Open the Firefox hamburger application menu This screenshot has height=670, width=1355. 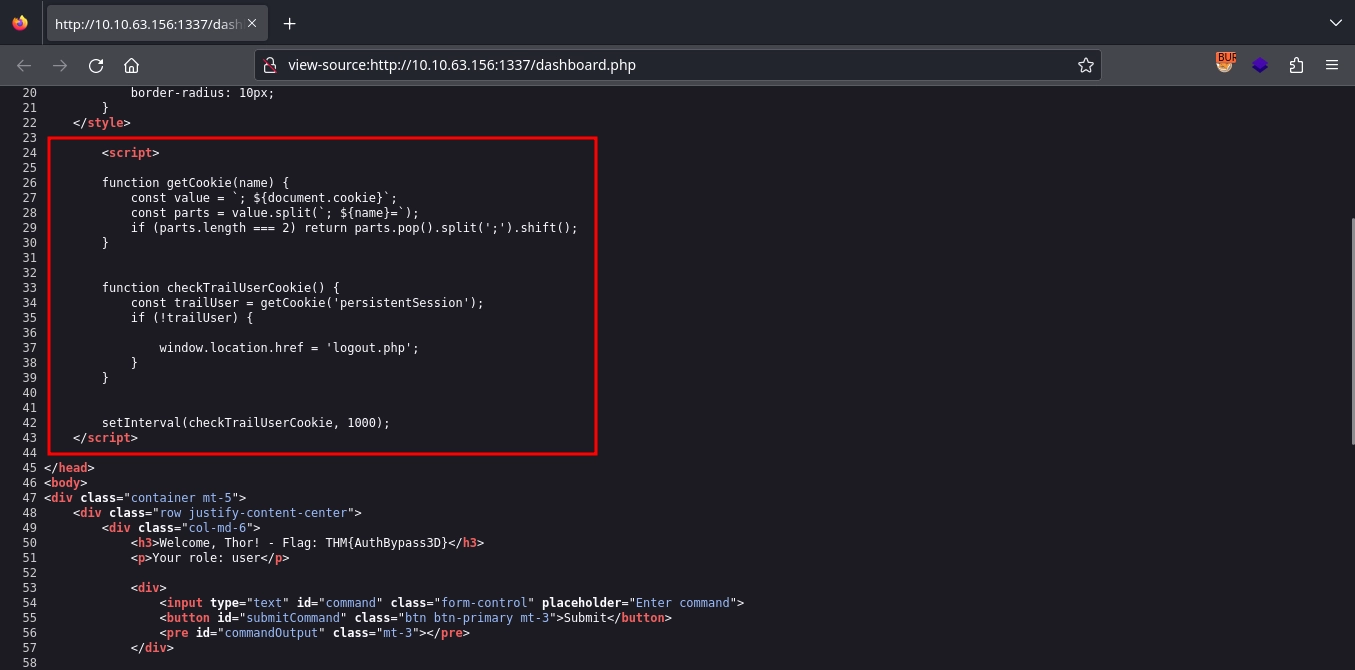coord(1331,66)
